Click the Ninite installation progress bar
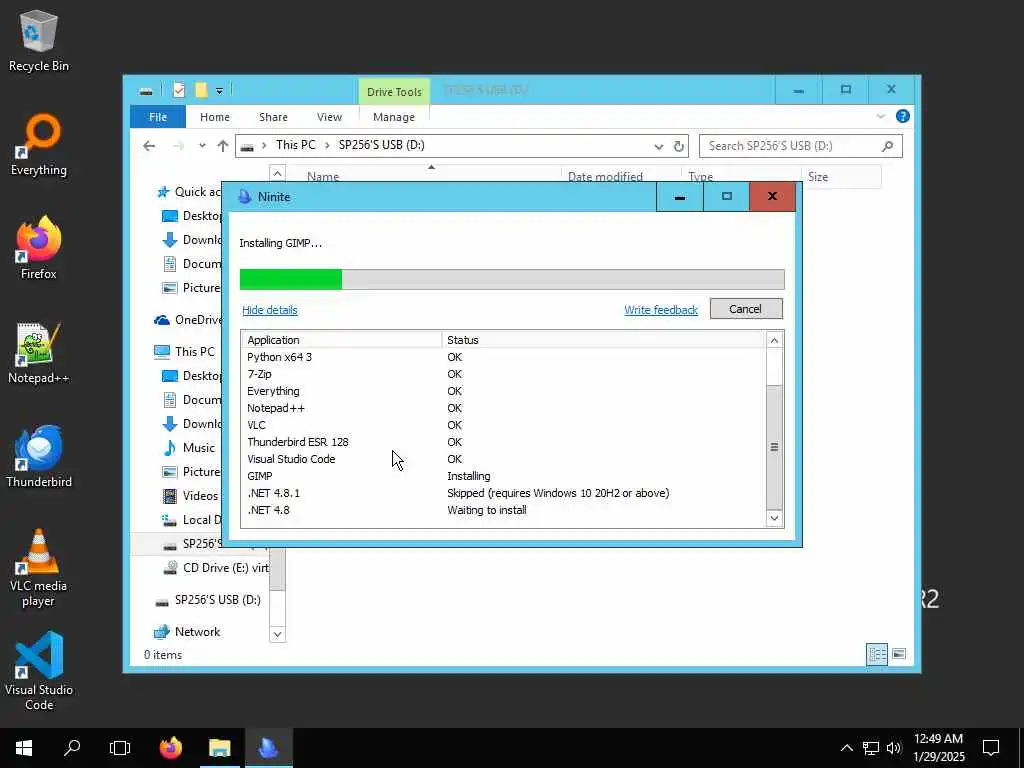The height and width of the screenshot is (768, 1024). point(512,279)
